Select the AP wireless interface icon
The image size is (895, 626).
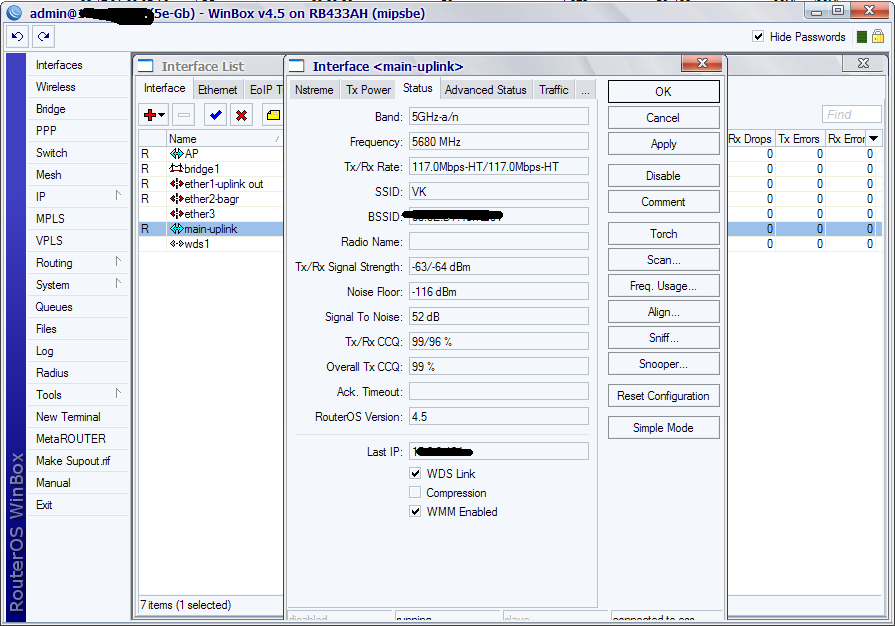pos(176,154)
